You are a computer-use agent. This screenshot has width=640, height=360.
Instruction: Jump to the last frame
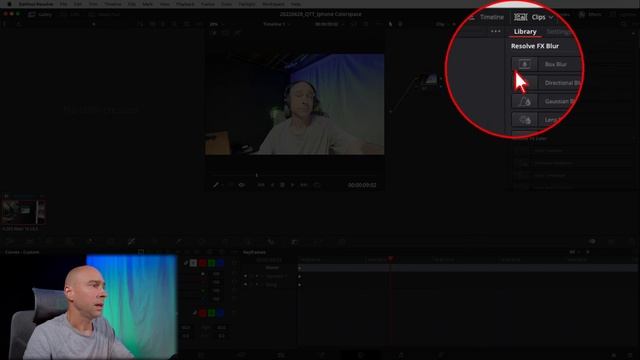(304, 185)
